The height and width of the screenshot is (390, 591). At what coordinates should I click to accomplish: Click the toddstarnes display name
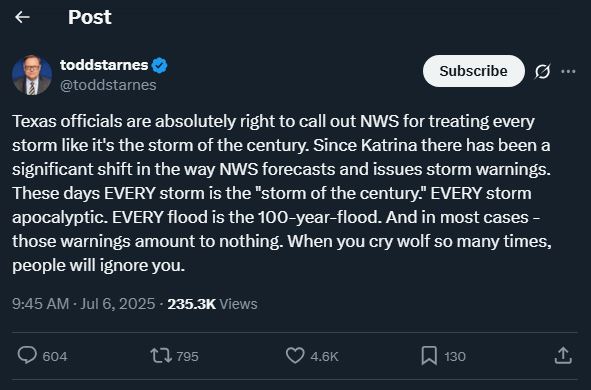104,65
